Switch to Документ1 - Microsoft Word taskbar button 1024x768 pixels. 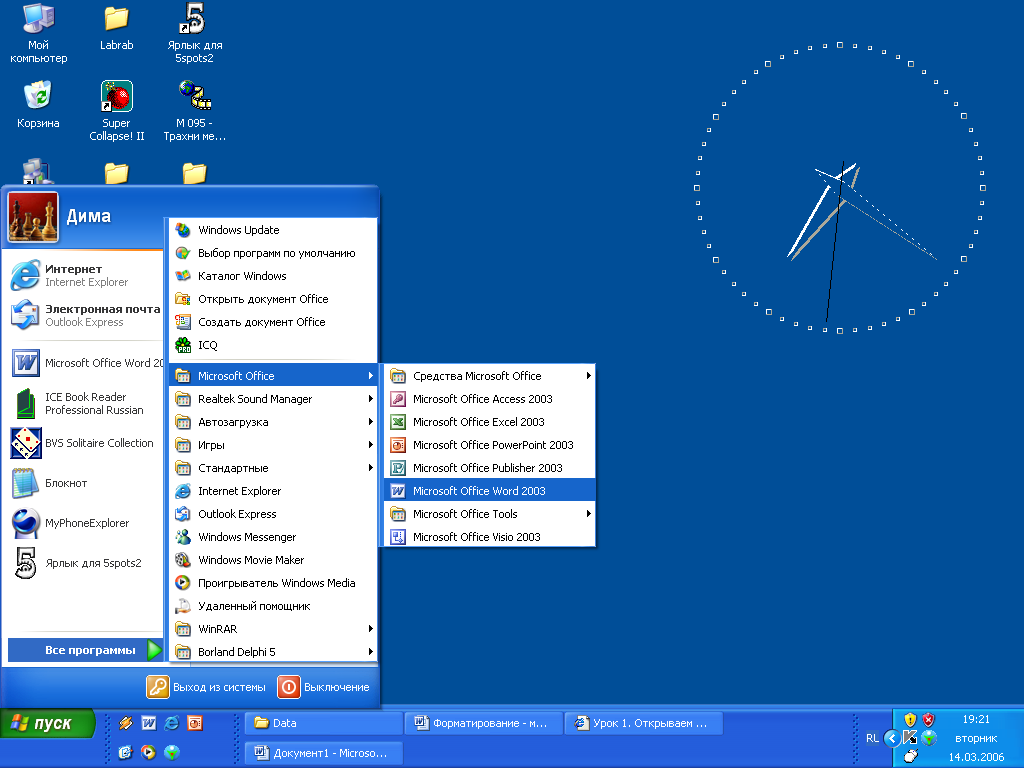(323, 753)
